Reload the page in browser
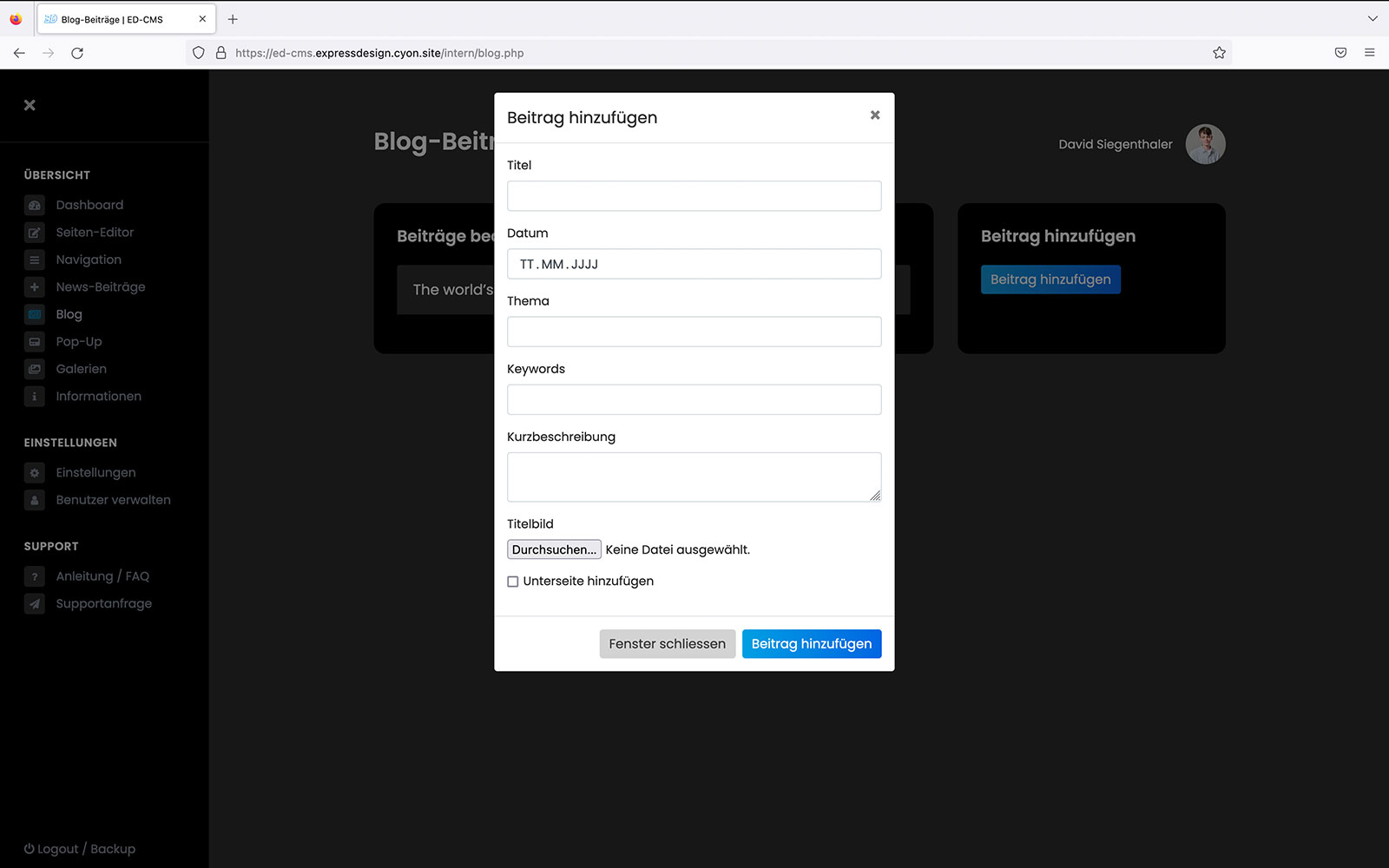The height and width of the screenshot is (868, 1389). coord(77,53)
